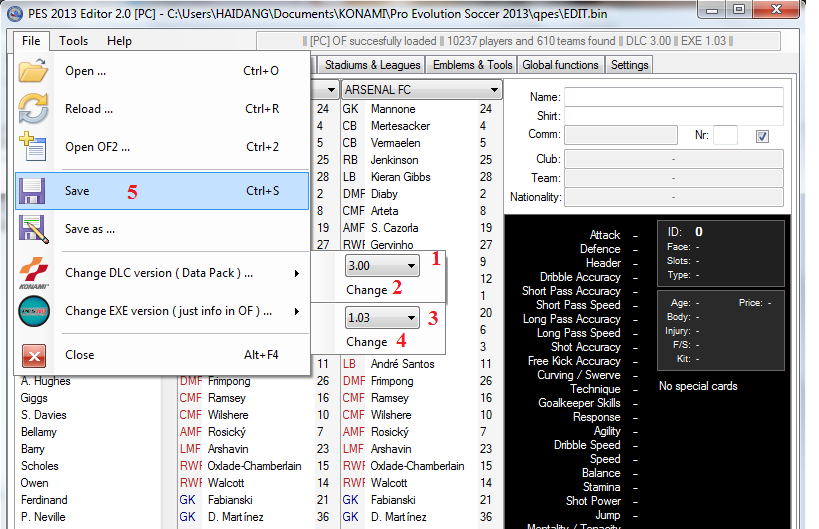Click the Open folder icon
Image resolution: width=819 pixels, height=529 pixels.
pos(33,71)
